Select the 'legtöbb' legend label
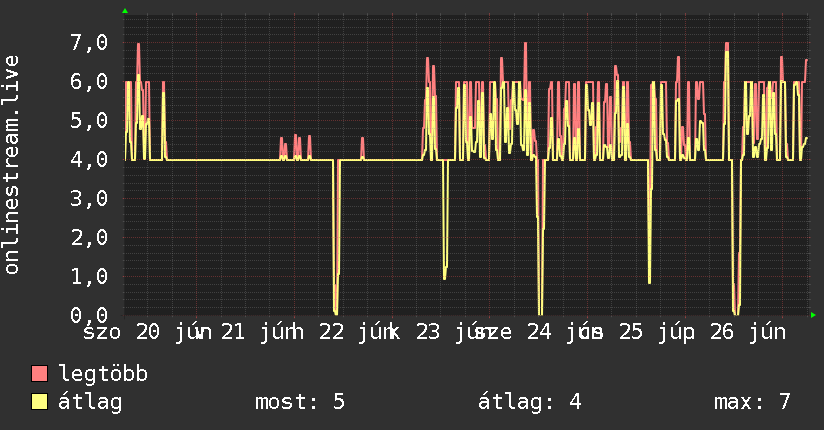This screenshot has width=824, height=430. click(103, 374)
